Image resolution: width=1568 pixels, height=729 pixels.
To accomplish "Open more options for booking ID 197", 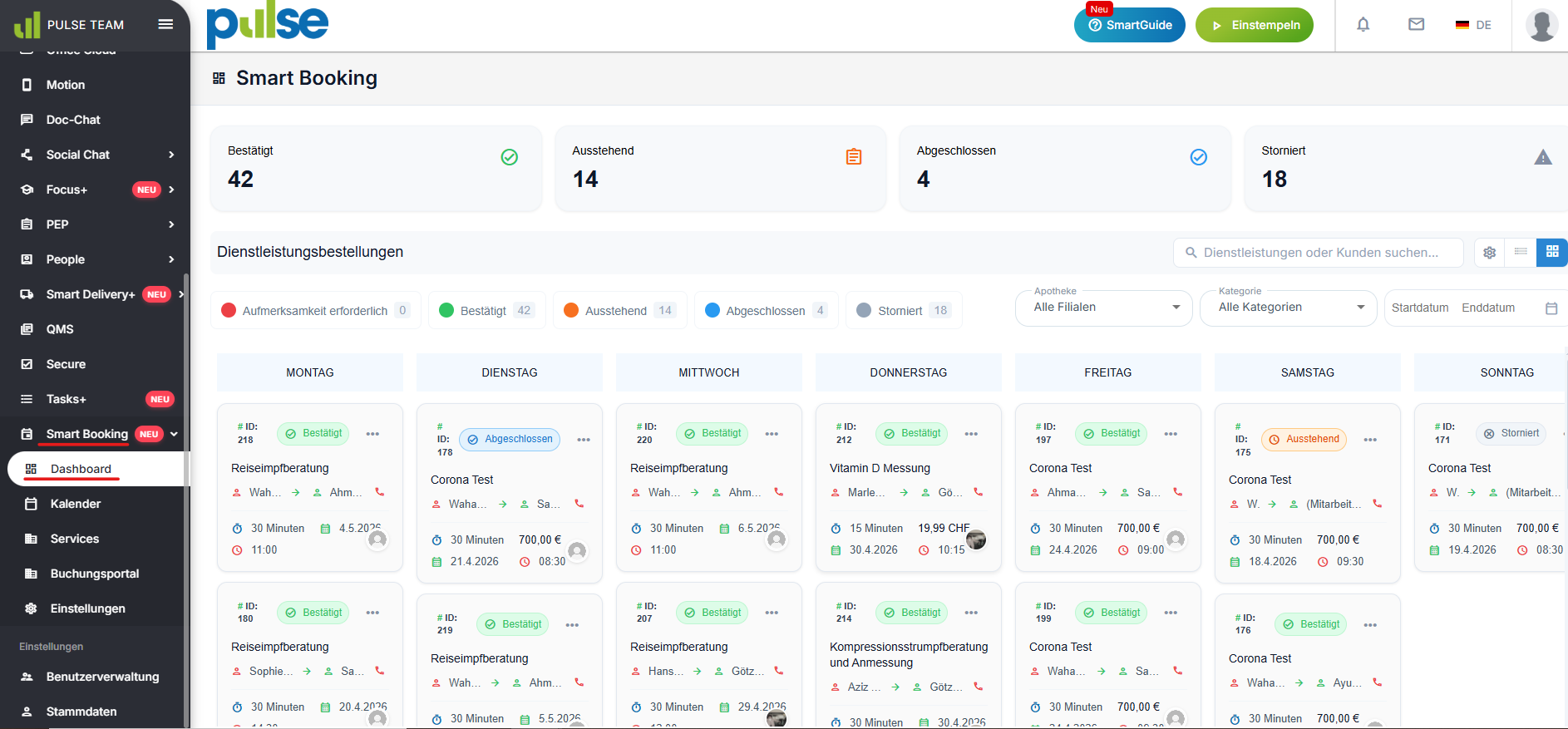I will coord(1171,434).
